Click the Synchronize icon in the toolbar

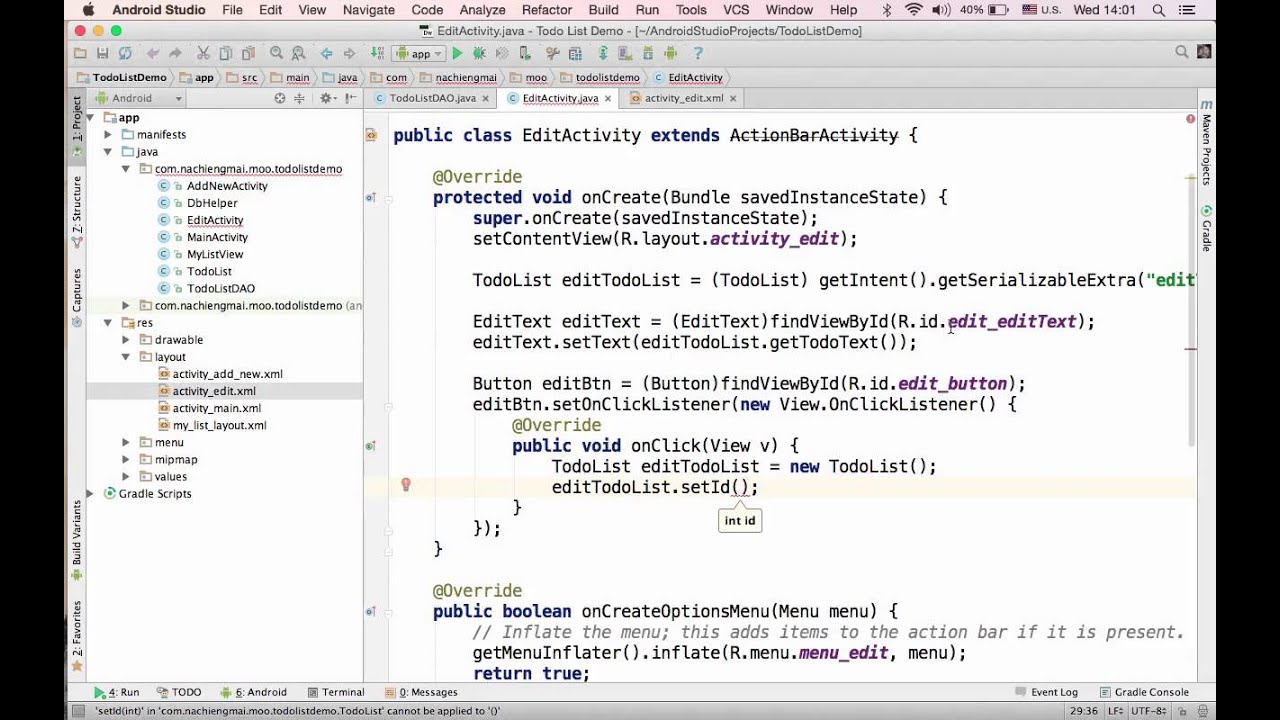(x=125, y=53)
